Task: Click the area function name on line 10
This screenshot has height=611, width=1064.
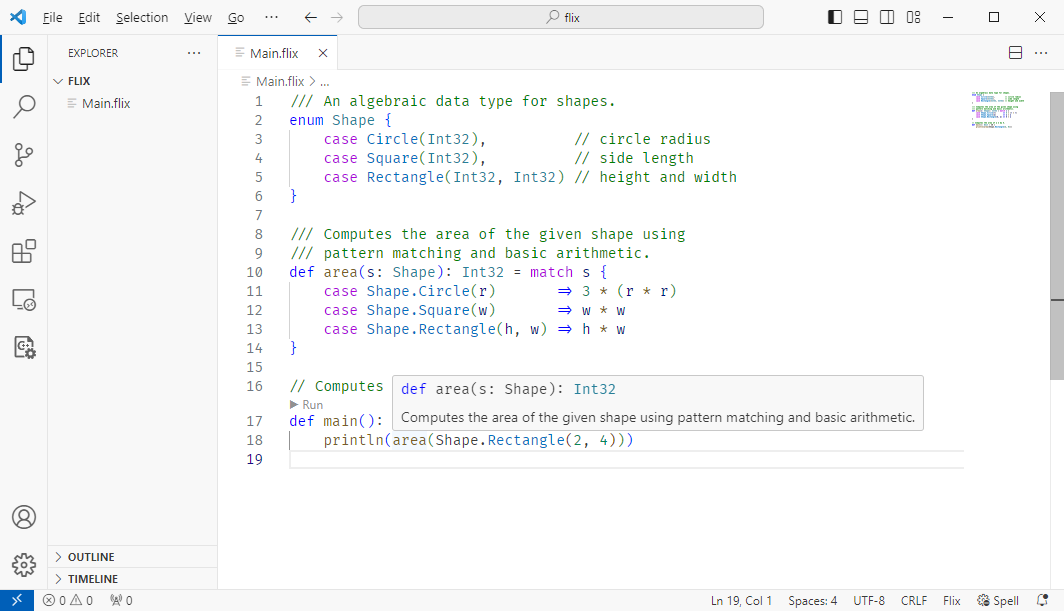Action: (340, 272)
